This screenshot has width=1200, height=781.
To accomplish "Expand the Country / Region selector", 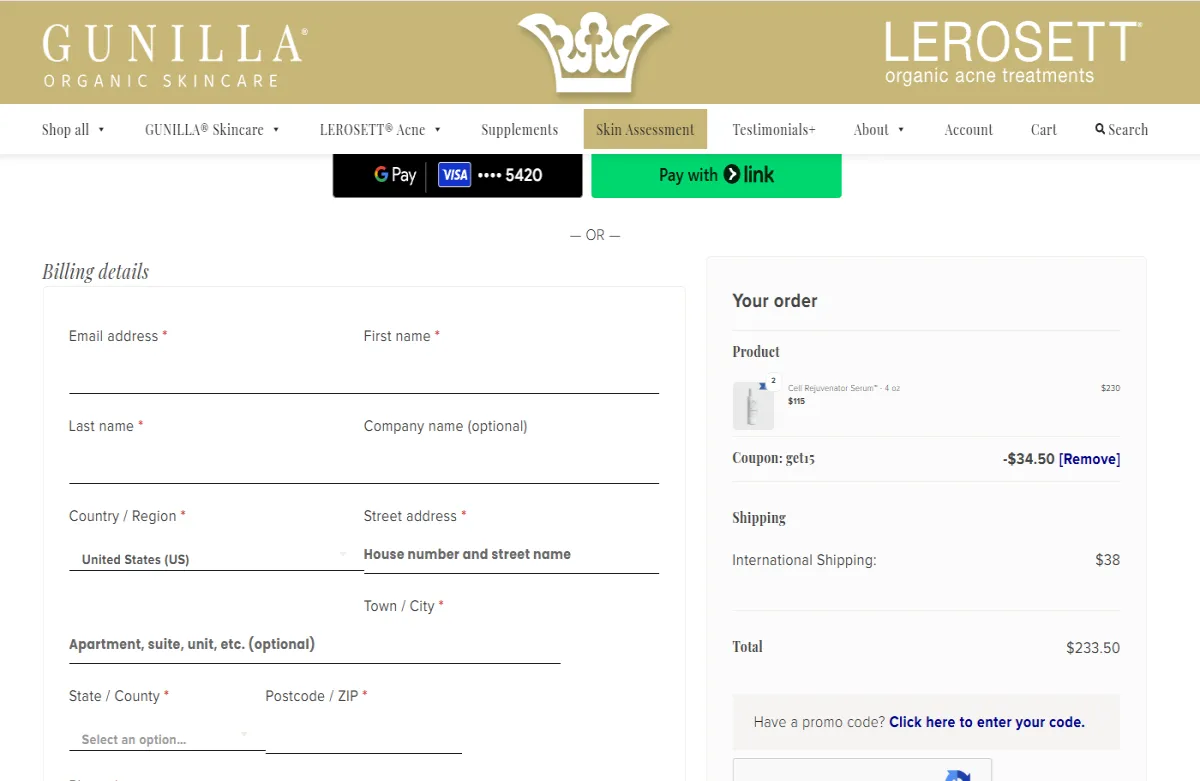I will 213,560.
